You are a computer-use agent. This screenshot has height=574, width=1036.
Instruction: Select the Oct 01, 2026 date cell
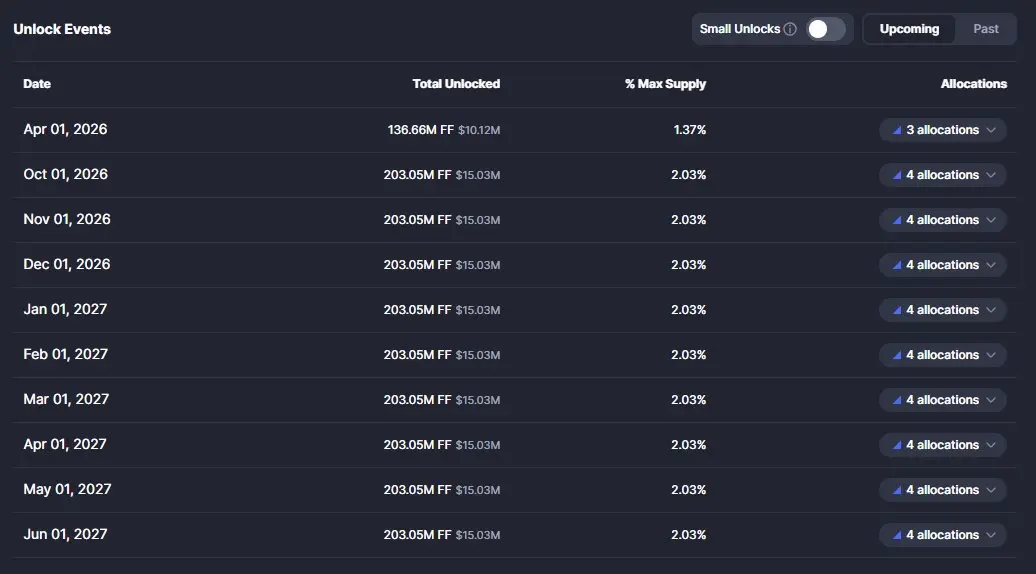pyautogui.click(x=66, y=175)
